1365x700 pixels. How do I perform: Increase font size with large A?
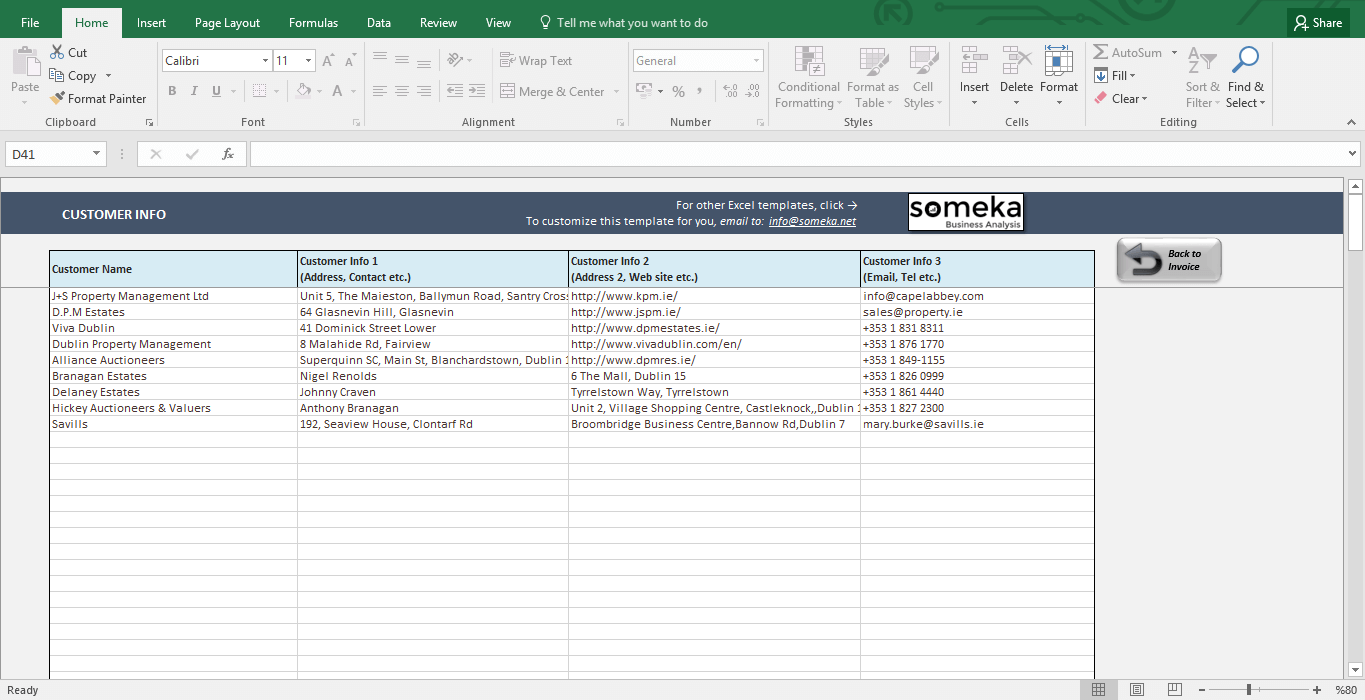click(329, 61)
